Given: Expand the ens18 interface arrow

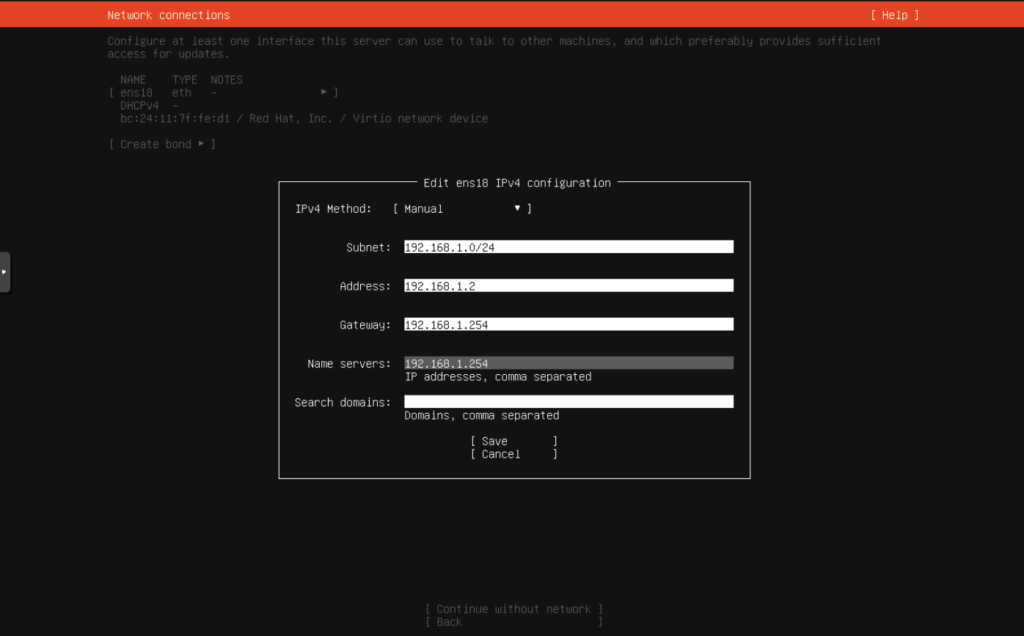Looking at the screenshot, I should coord(323,92).
